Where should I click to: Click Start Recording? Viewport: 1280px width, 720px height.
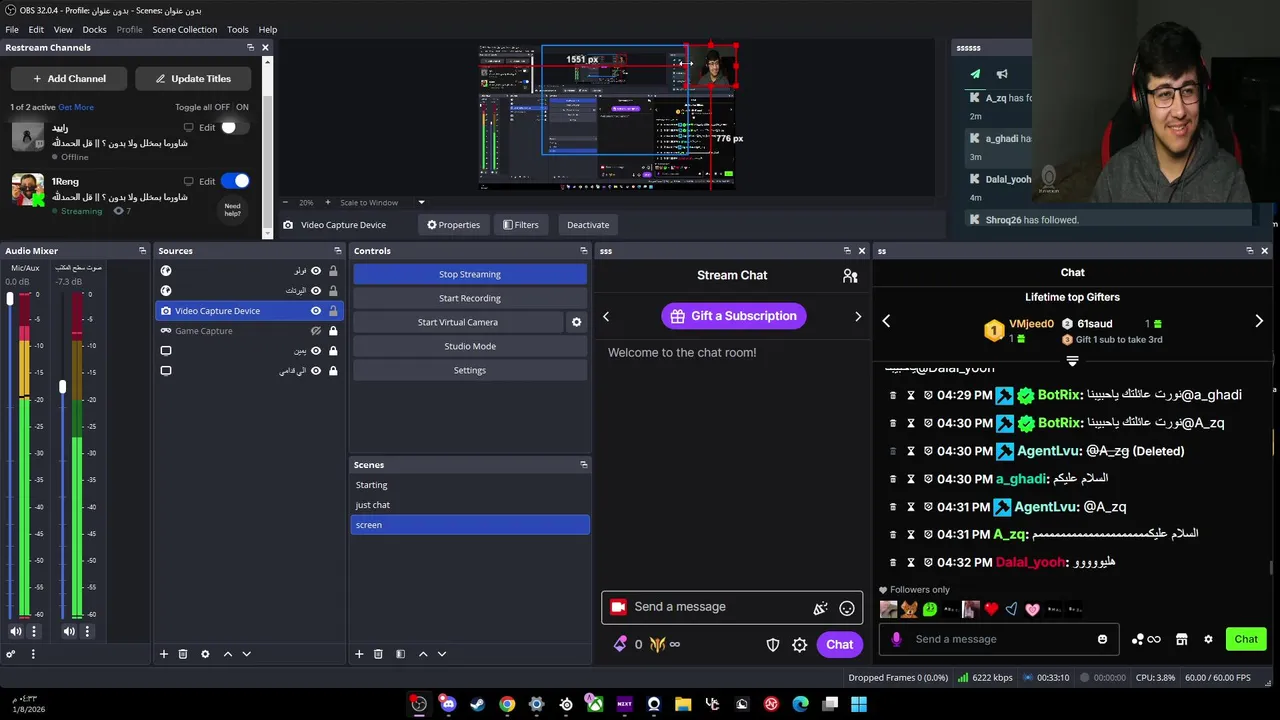click(x=470, y=298)
